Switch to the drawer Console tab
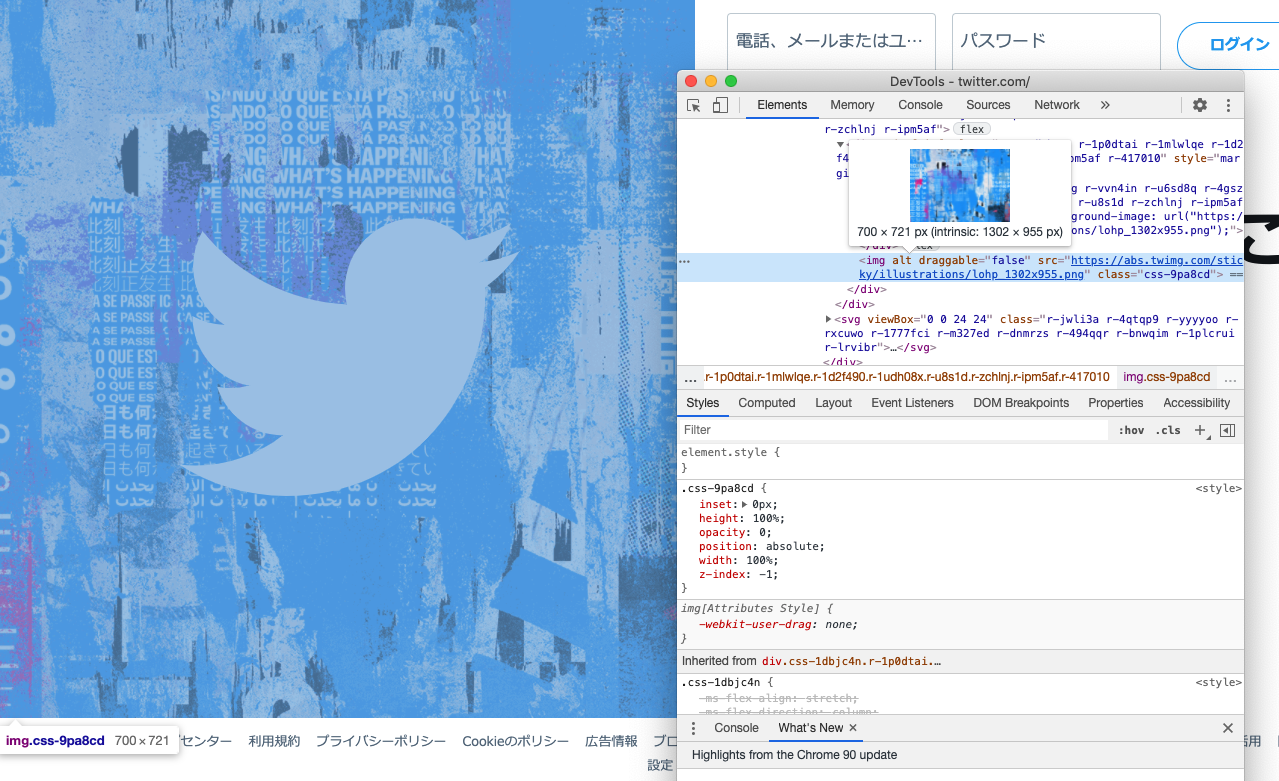The width and height of the screenshot is (1279, 781). coord(736,728)
